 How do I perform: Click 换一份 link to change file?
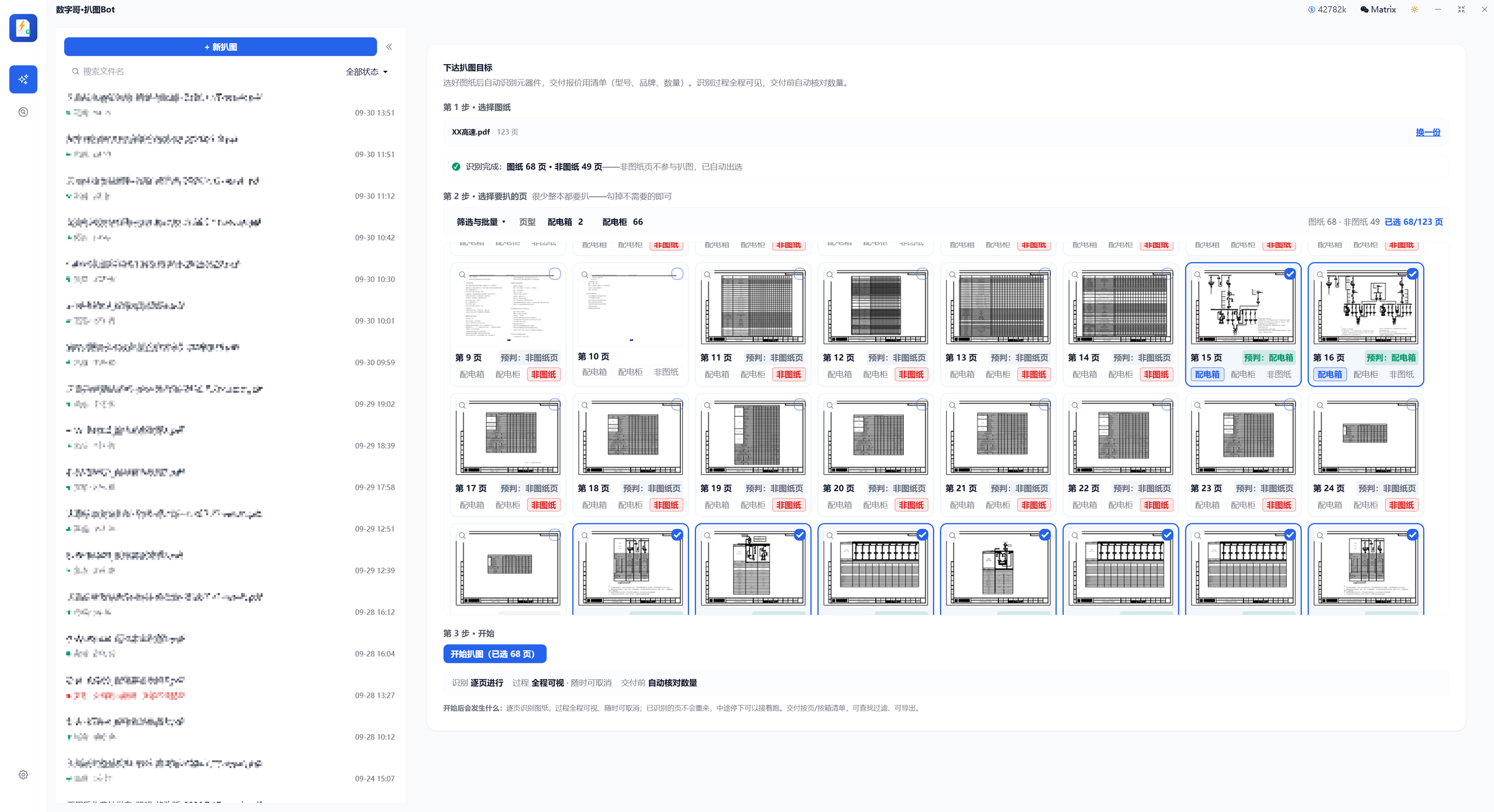1428,132
